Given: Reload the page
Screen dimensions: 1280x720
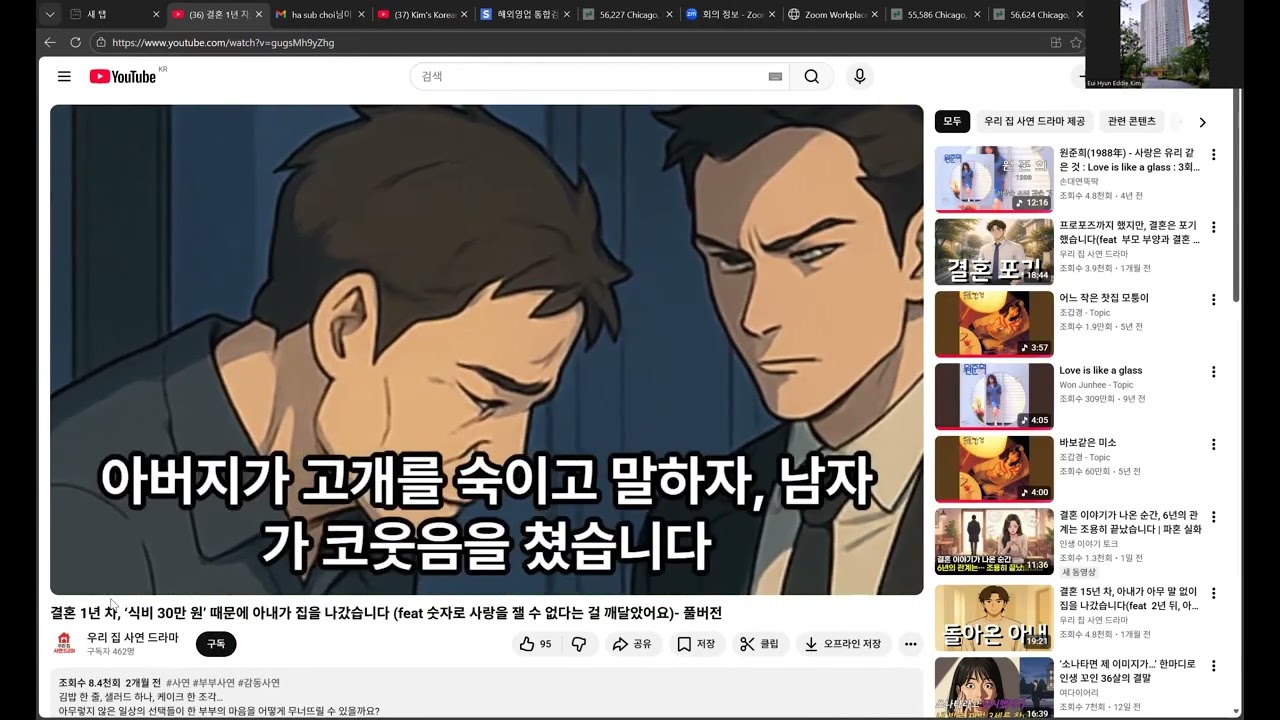Looking at the screenshot, I should (75, 42).
